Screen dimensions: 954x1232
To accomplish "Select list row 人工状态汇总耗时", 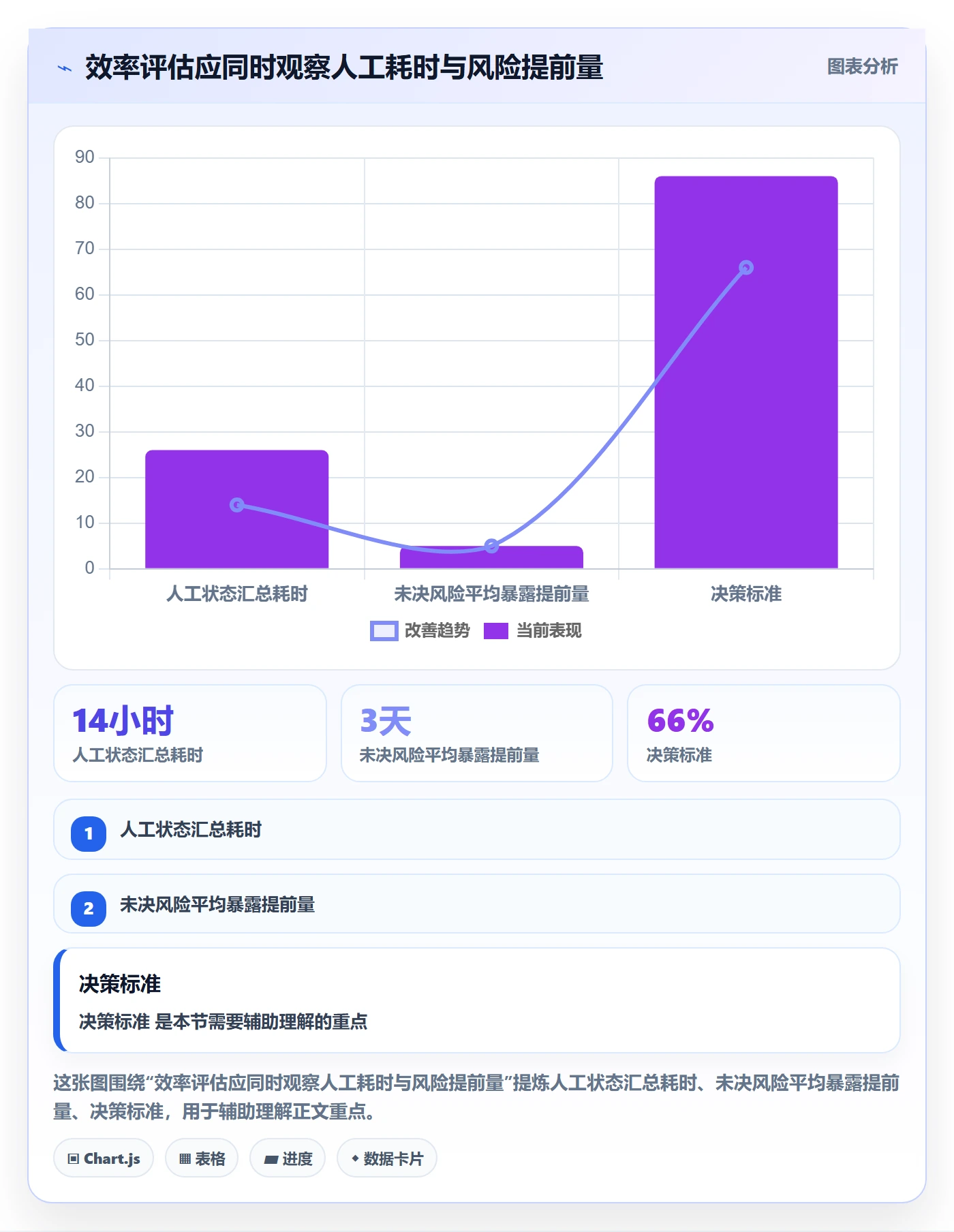I will pos(477,829).
